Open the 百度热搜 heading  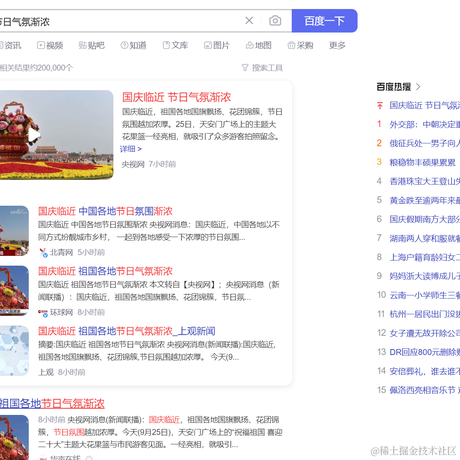click(394, 87)
